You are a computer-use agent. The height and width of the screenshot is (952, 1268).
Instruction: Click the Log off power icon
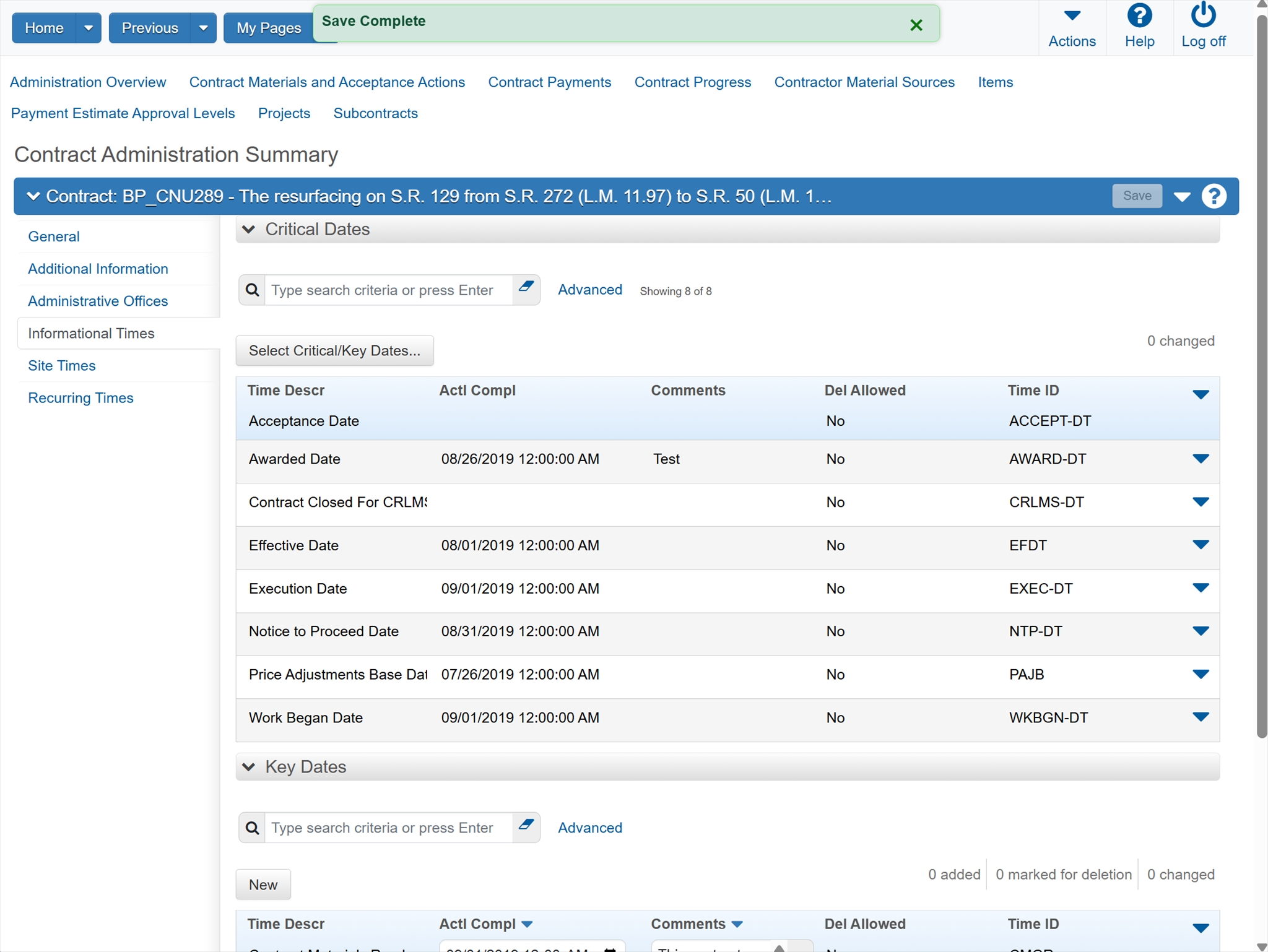pyautogui.click(x=1202, y=16)
